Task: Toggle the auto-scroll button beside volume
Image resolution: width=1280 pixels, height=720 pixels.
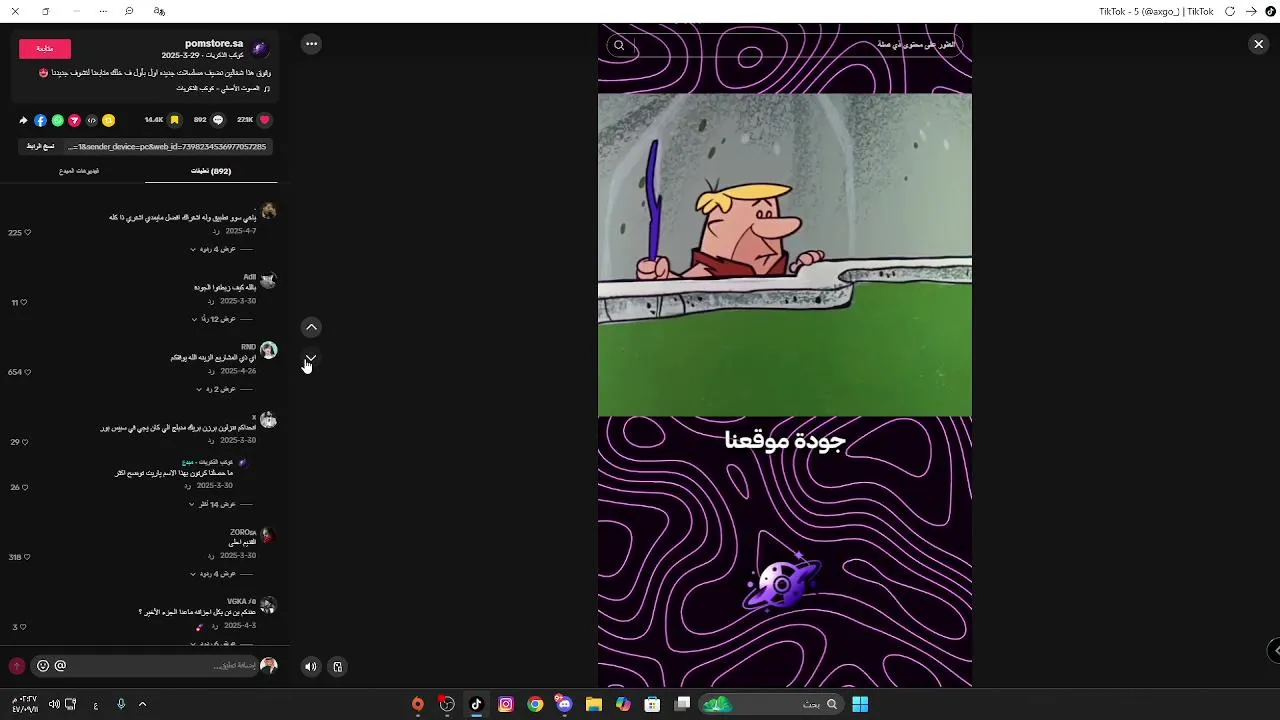Action: click(338, 667)
